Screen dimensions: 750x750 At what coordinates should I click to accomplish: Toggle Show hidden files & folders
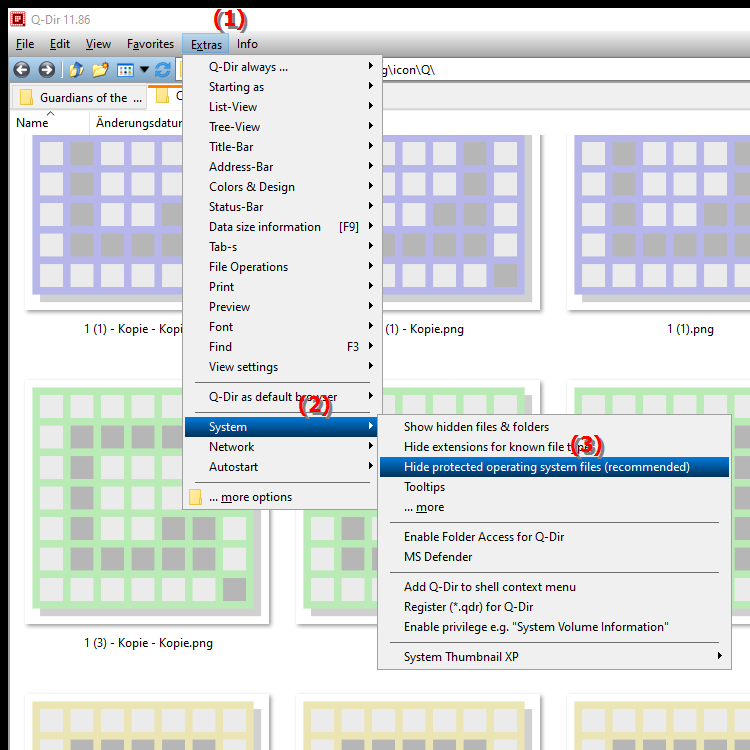[476, 427]
